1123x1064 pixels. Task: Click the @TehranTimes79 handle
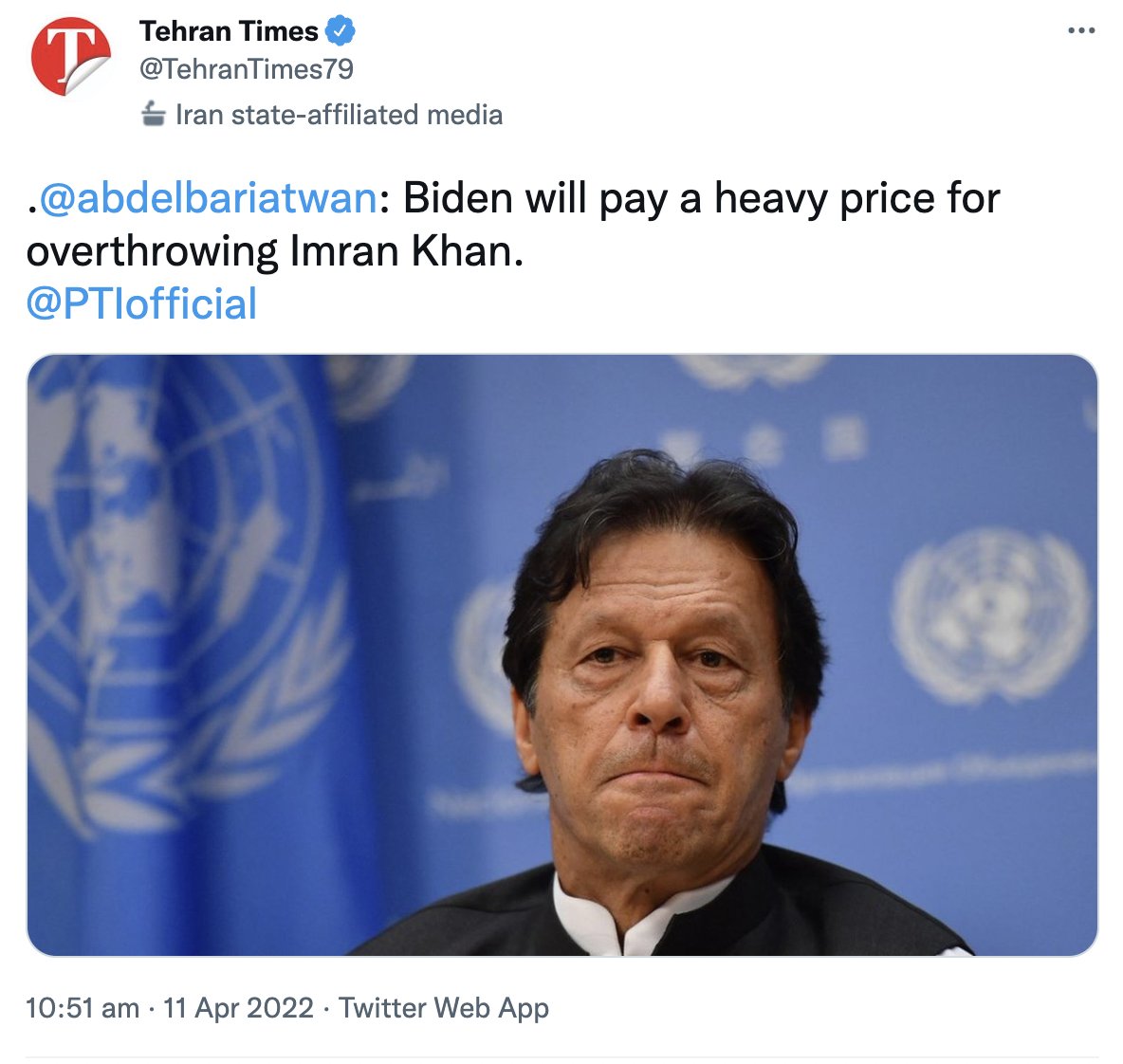point(247,69)
